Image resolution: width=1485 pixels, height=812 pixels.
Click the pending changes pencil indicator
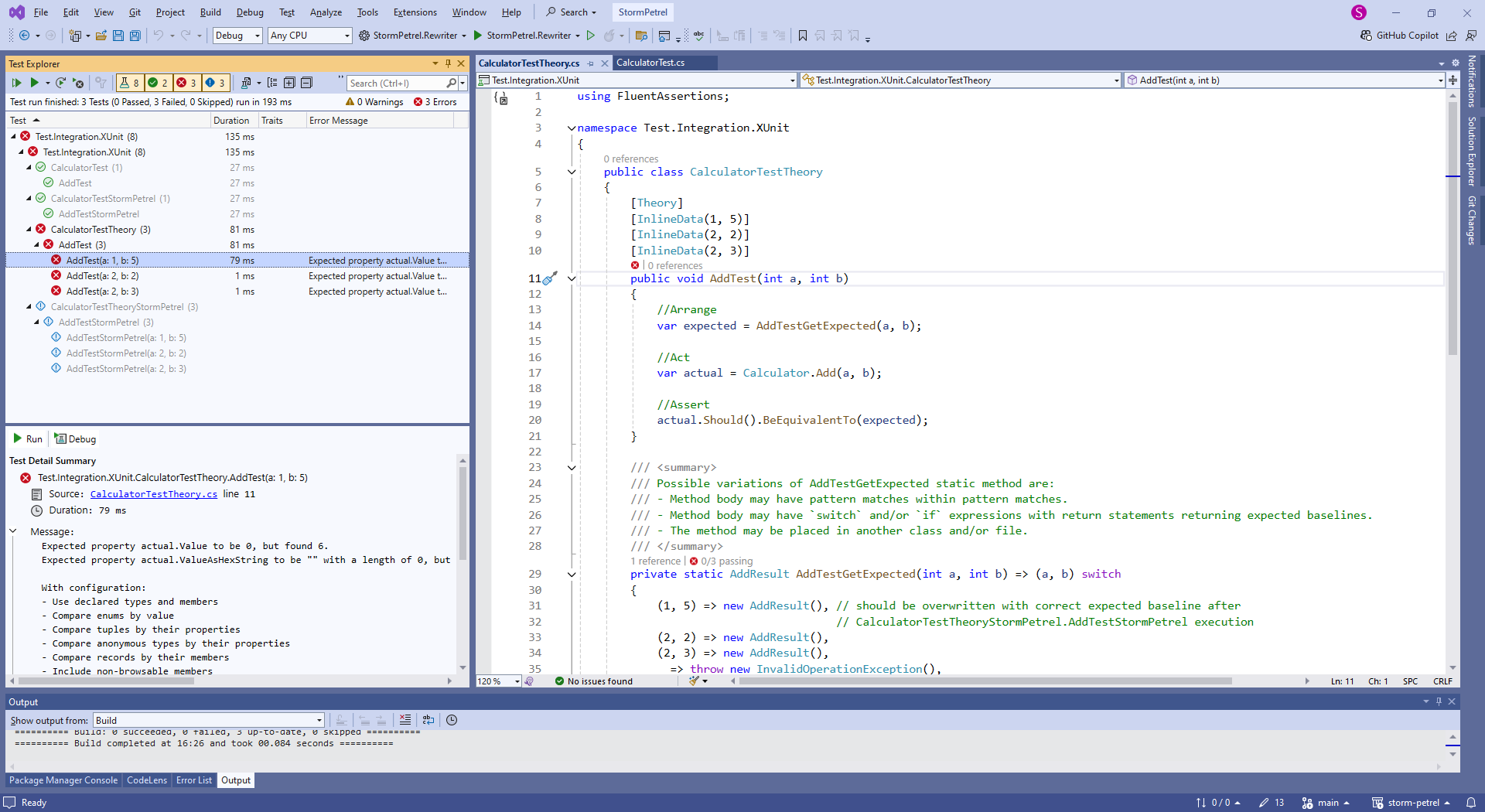coord(1271,803)
